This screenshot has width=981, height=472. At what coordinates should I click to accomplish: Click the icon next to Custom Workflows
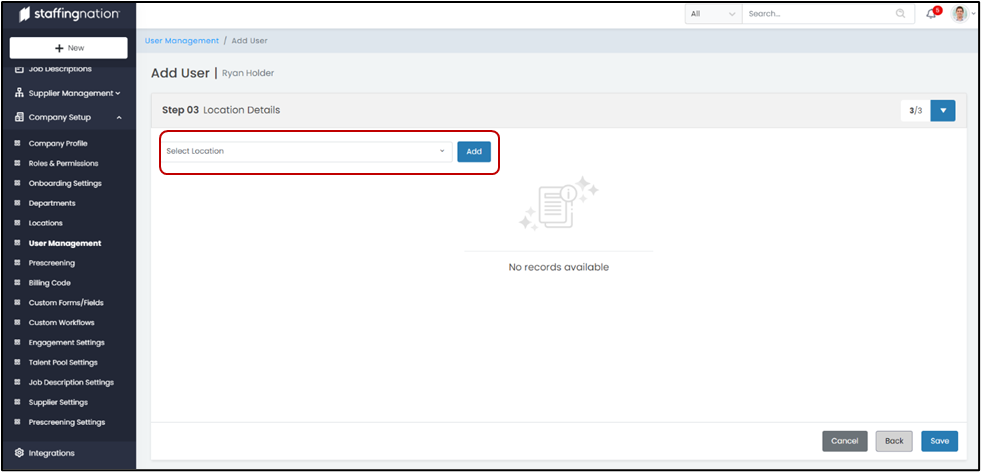pos(18,322)
